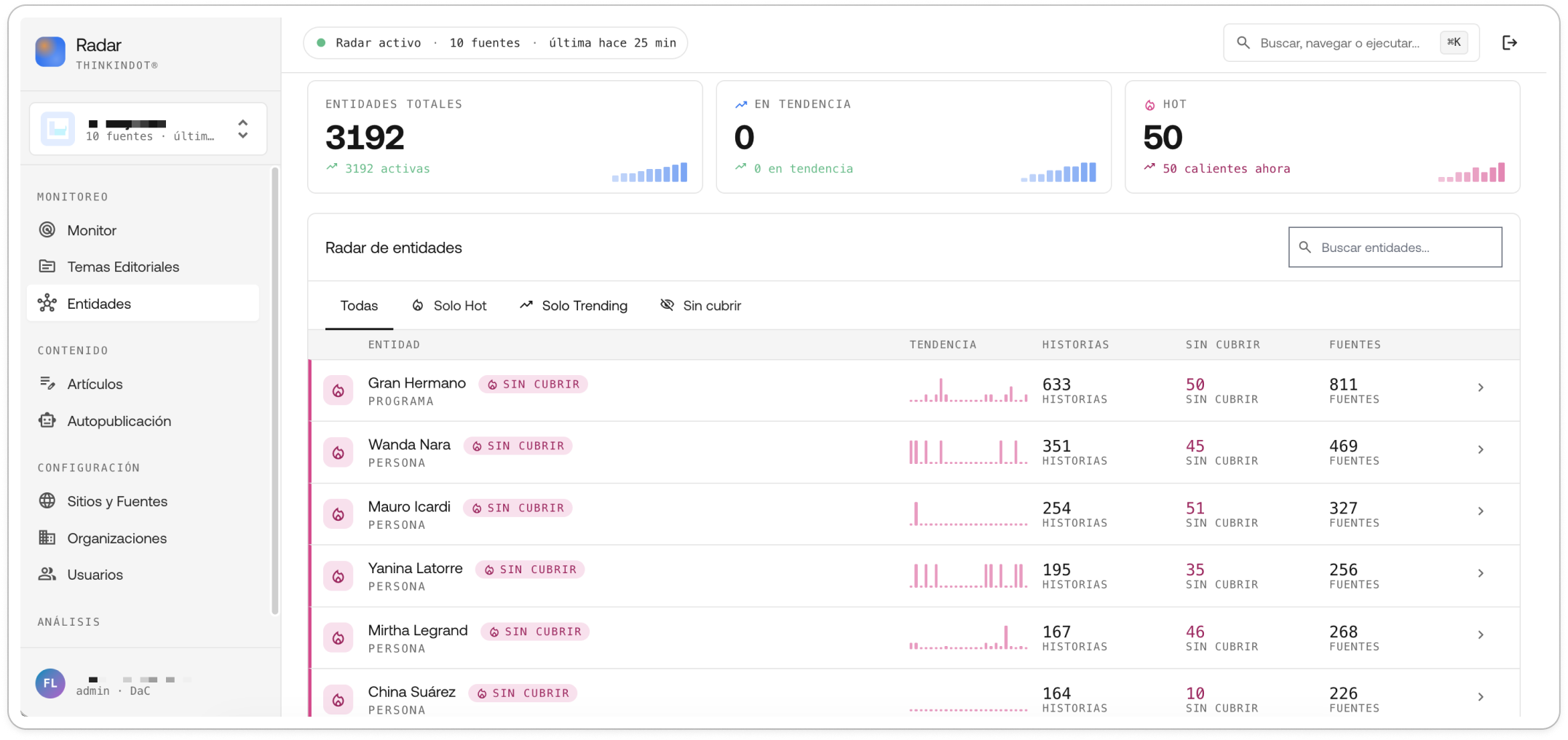Click the 3192 activas text
1568x740 pixels.
pyautogui.click(x=387, y=168)
